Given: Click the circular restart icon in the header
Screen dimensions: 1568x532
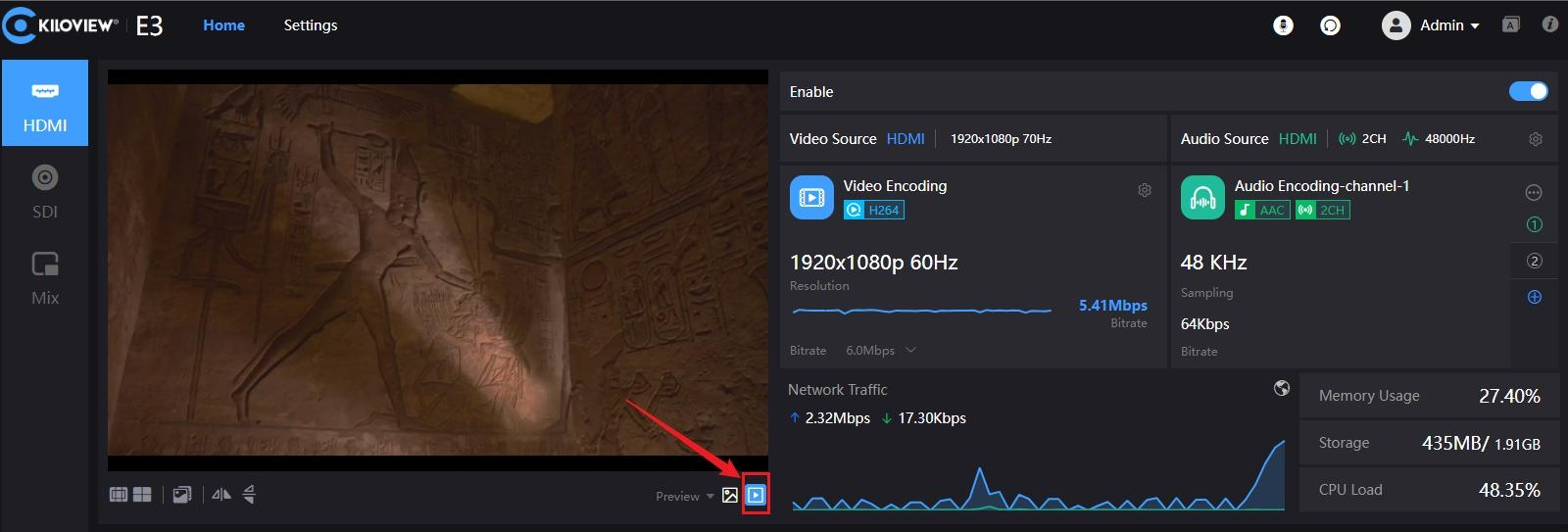Looking at the screenshot, I should coord(1330,25).
